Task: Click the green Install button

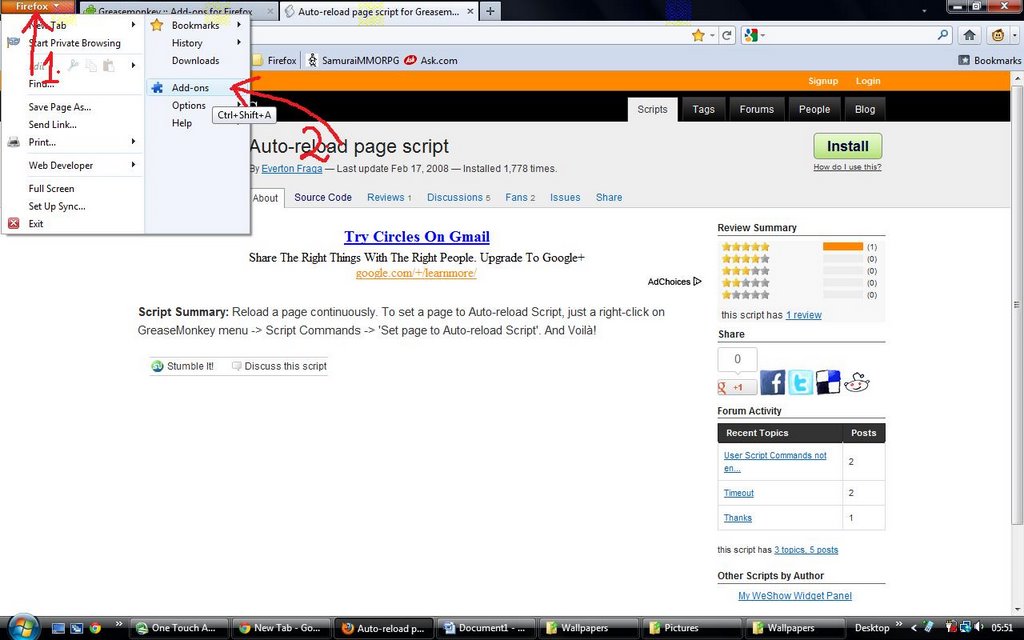Action: tap(847, 146)
